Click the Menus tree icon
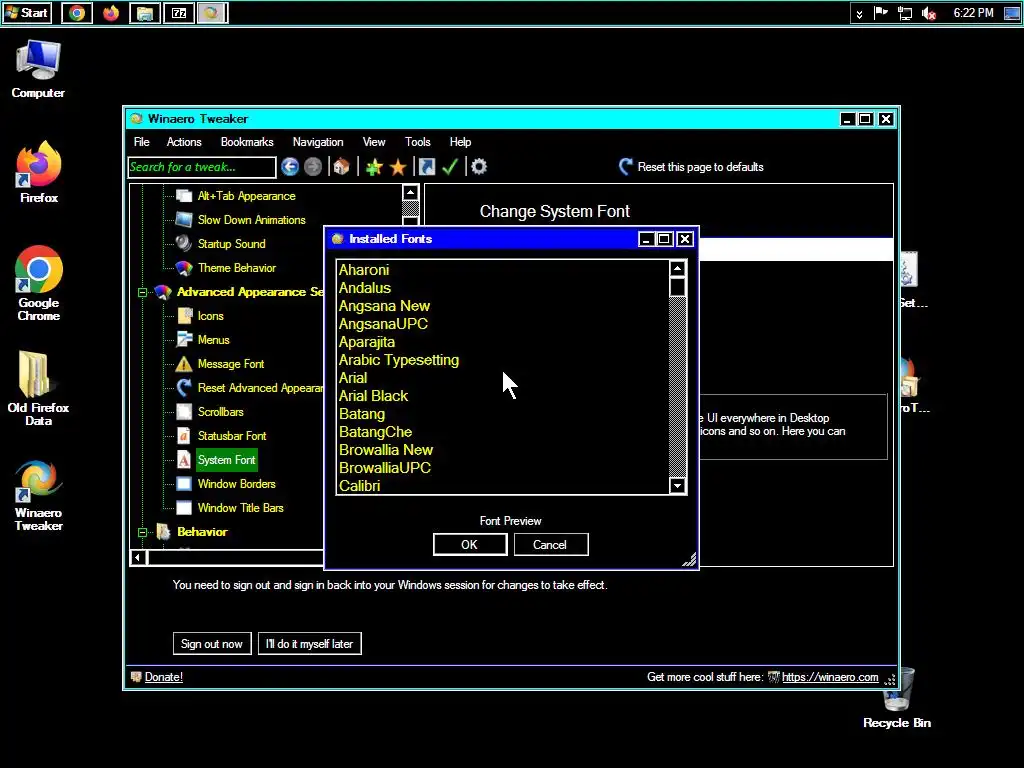This screenshot has width=1024, height=768. click(184, 340)
